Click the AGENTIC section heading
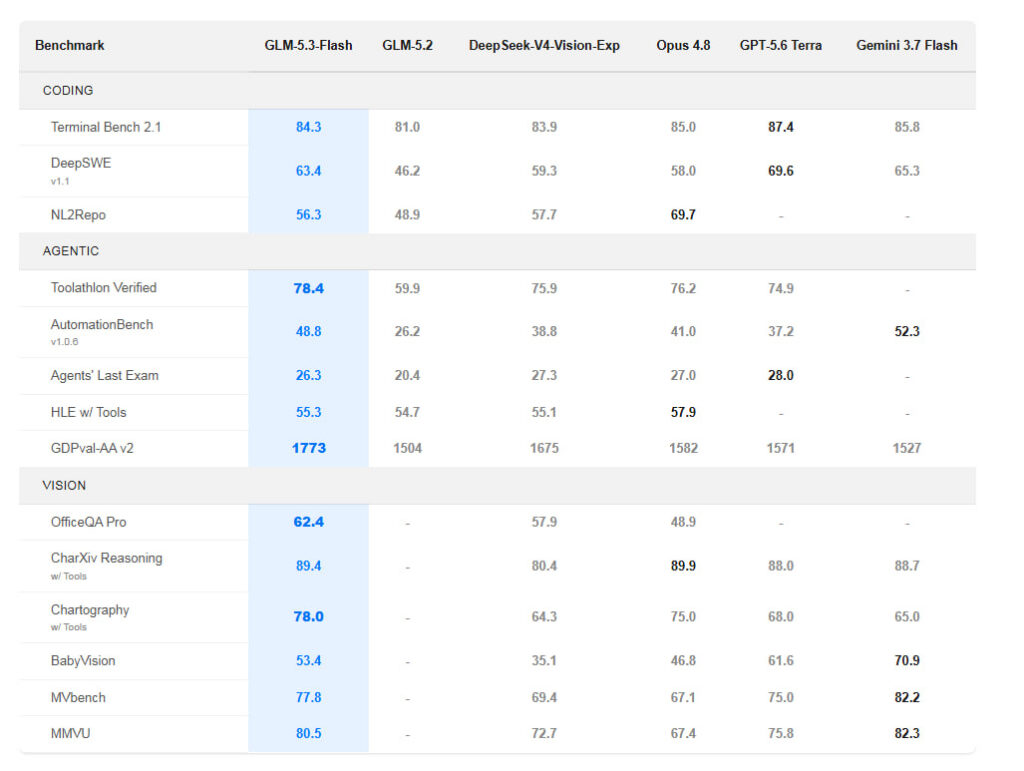This screenshot has height=771, width=1024. click(71, 251)
